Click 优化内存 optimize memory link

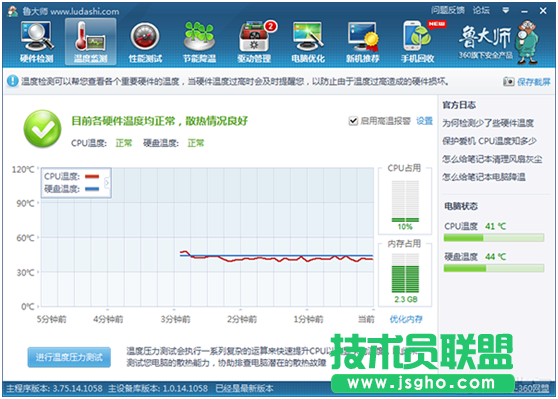(x=406, y=319)
